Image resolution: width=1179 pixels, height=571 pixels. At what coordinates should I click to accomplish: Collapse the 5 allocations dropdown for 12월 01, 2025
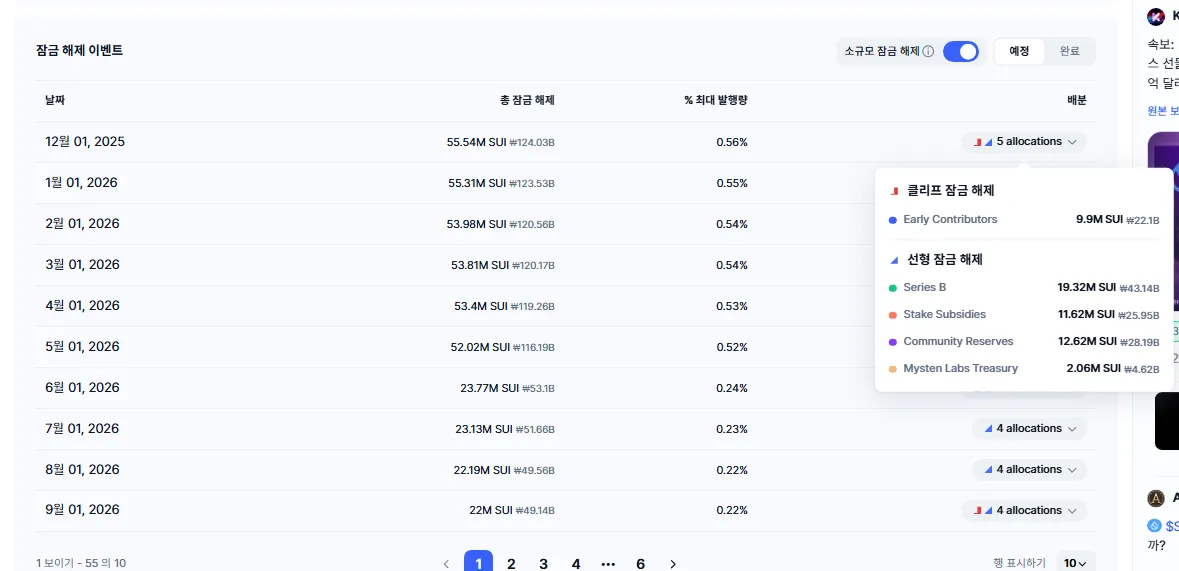click(1024, 142)
